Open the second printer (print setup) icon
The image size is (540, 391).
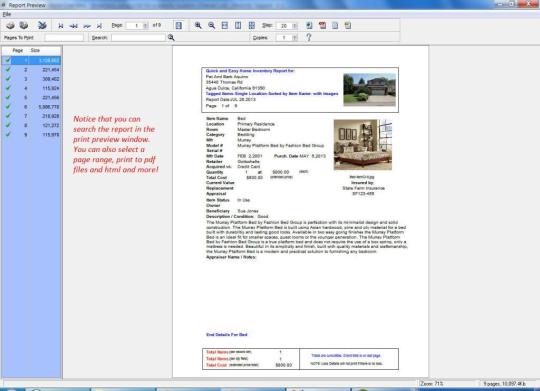24,25
